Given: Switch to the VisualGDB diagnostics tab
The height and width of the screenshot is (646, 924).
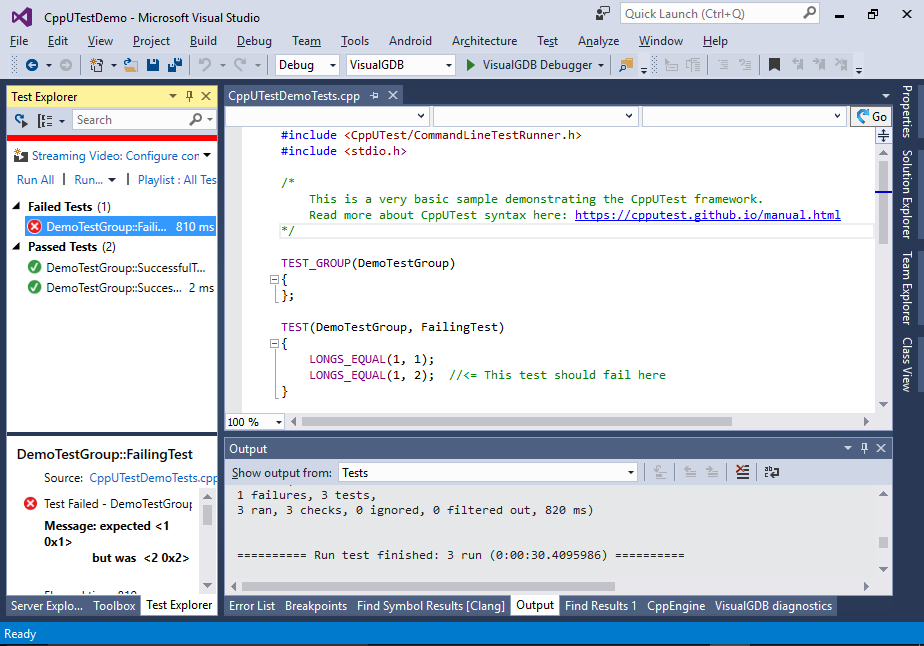Looking at the screenshot, I should point(773,606).
